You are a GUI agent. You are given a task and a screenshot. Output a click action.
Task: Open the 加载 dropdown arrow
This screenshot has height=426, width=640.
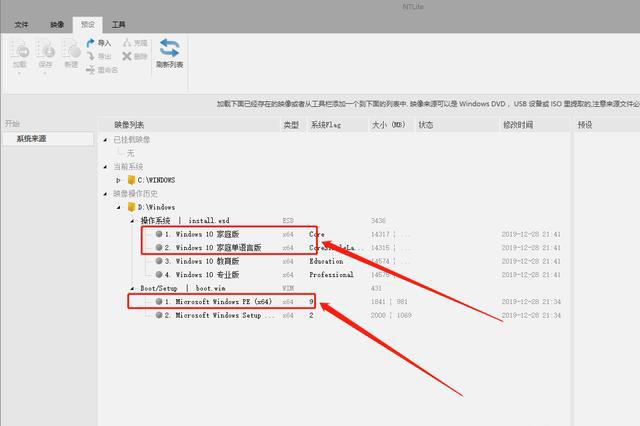(19, 73)
